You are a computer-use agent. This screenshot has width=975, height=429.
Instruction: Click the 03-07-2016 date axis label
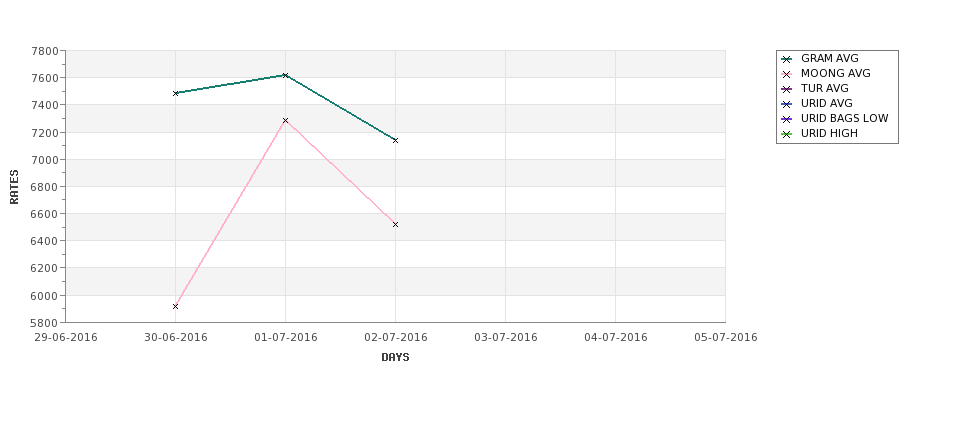click(x=506, y=338)
